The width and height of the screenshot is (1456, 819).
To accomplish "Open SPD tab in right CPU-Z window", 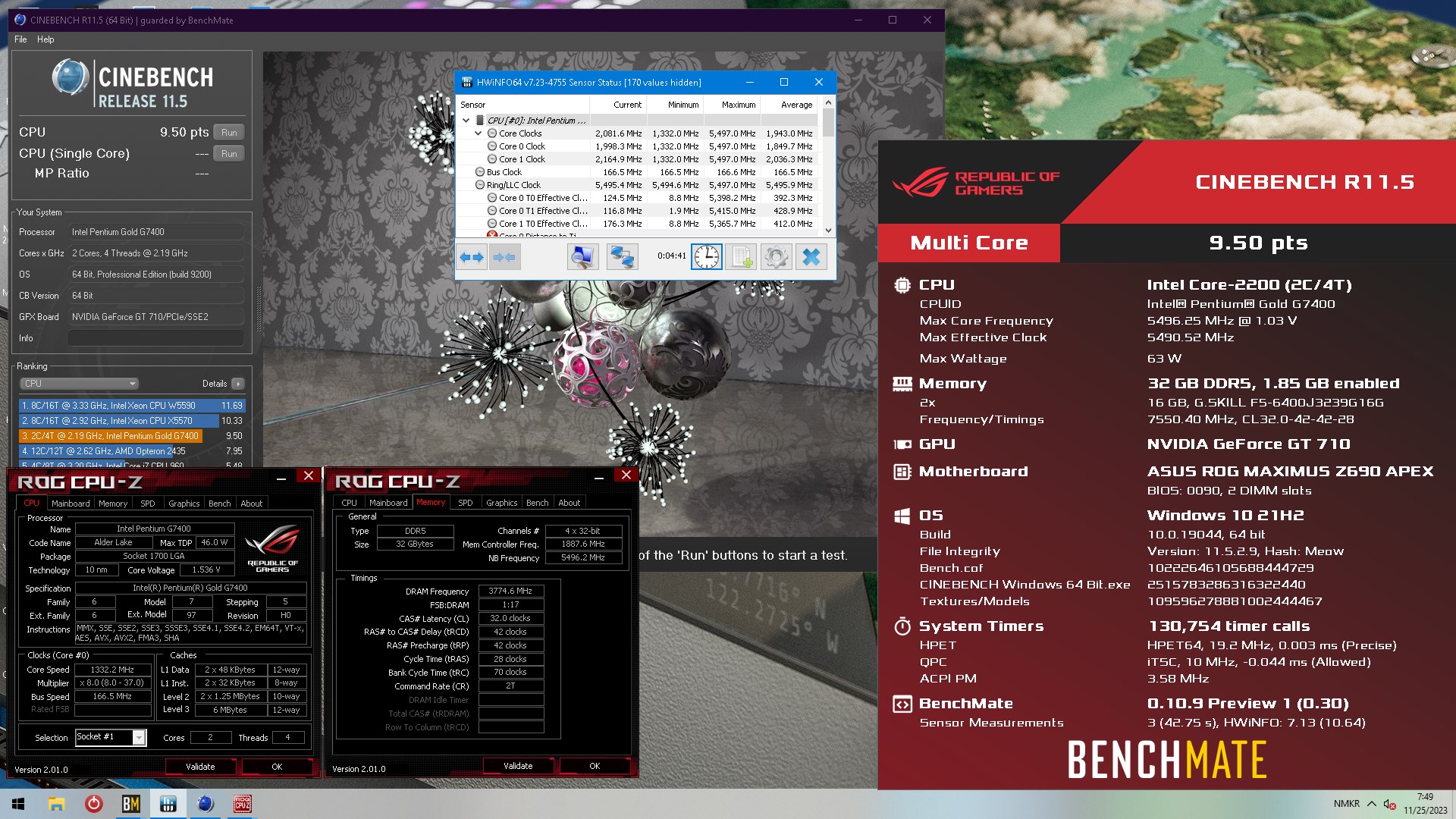I will tap(466, 503).
